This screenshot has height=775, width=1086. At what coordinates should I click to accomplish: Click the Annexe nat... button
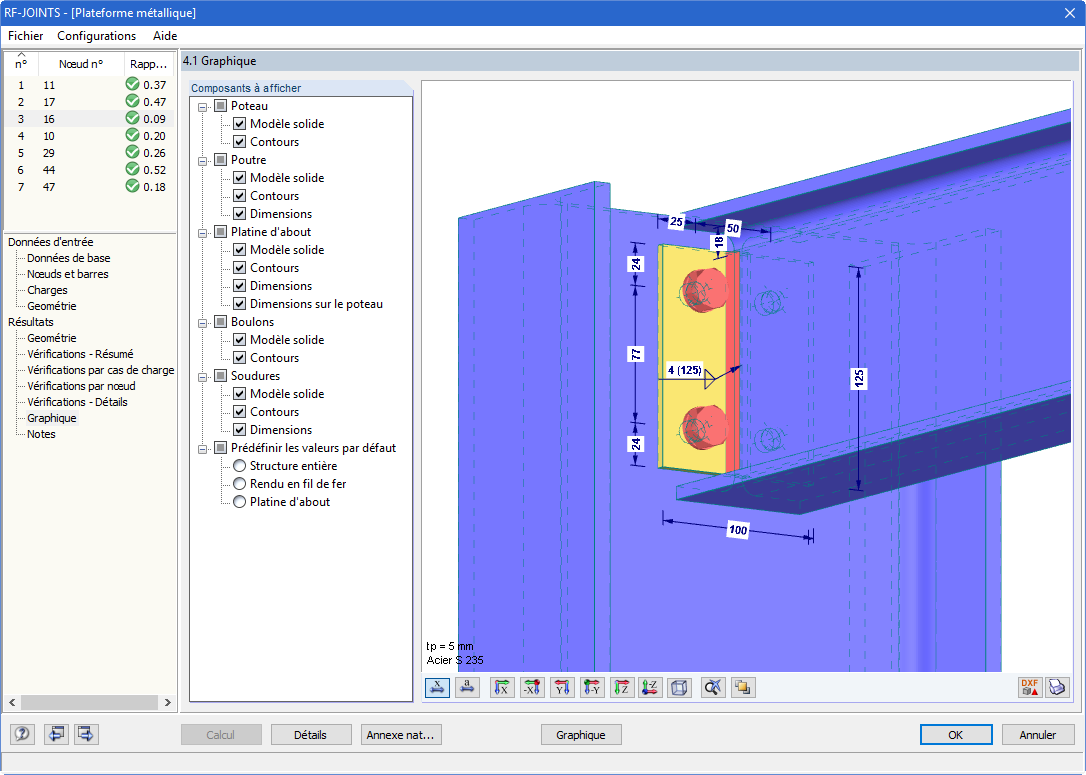401,735
